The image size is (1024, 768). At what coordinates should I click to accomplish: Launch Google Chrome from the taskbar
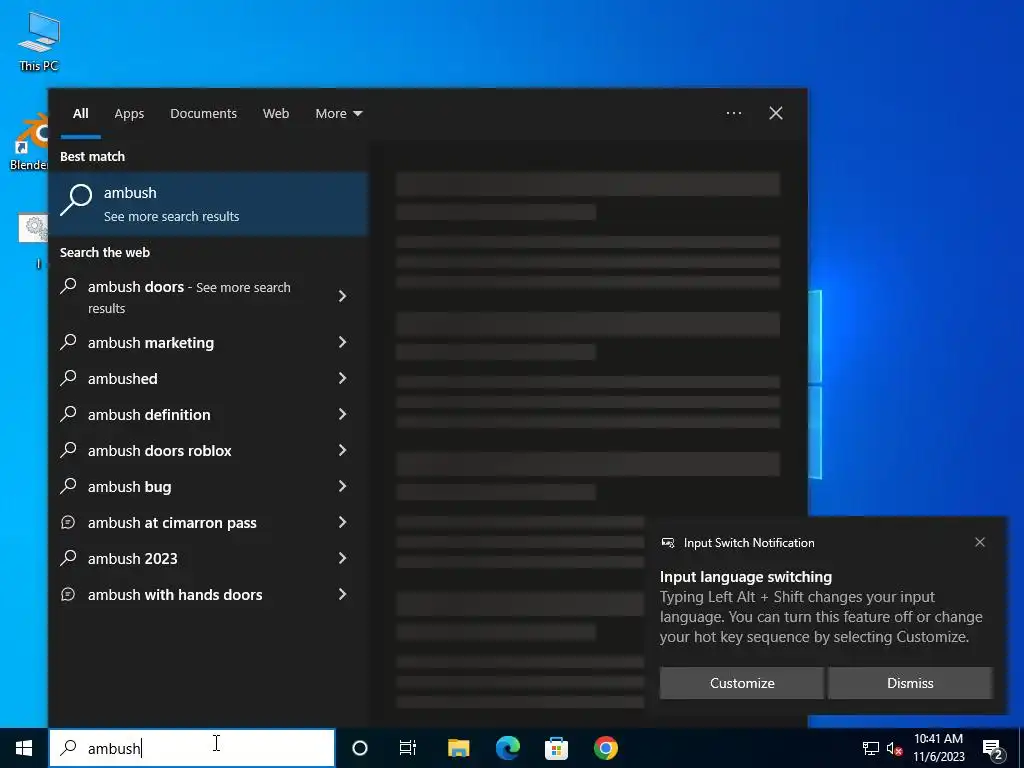(605, 748)
